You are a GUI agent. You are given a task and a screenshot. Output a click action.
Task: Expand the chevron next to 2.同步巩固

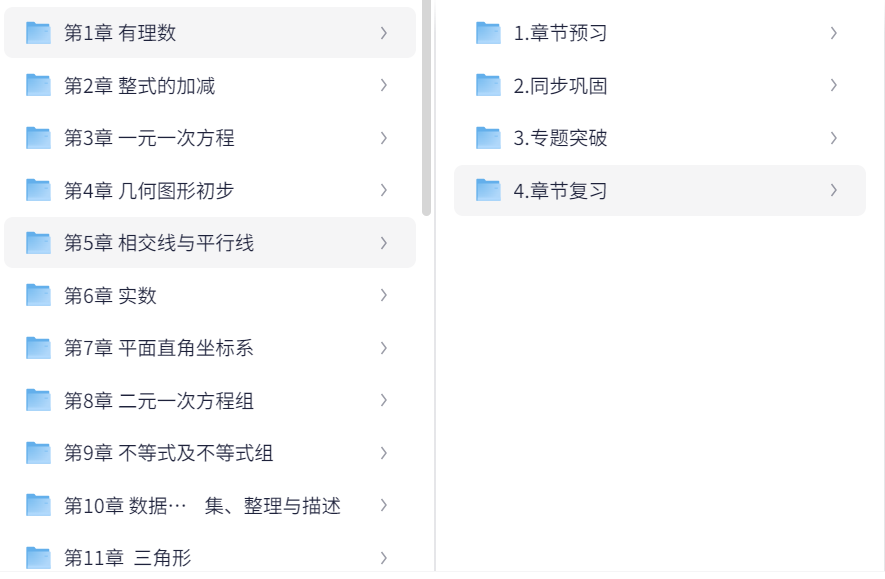tap(833, 86)
